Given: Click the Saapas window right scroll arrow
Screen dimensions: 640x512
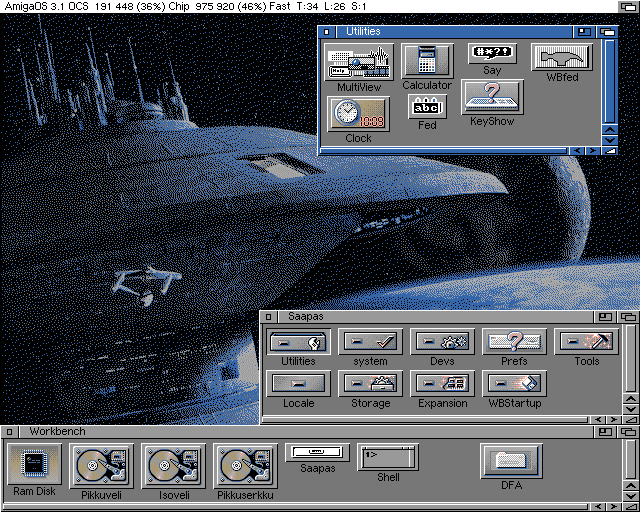Looking at the screenshot, I should (x=614, y=420).
